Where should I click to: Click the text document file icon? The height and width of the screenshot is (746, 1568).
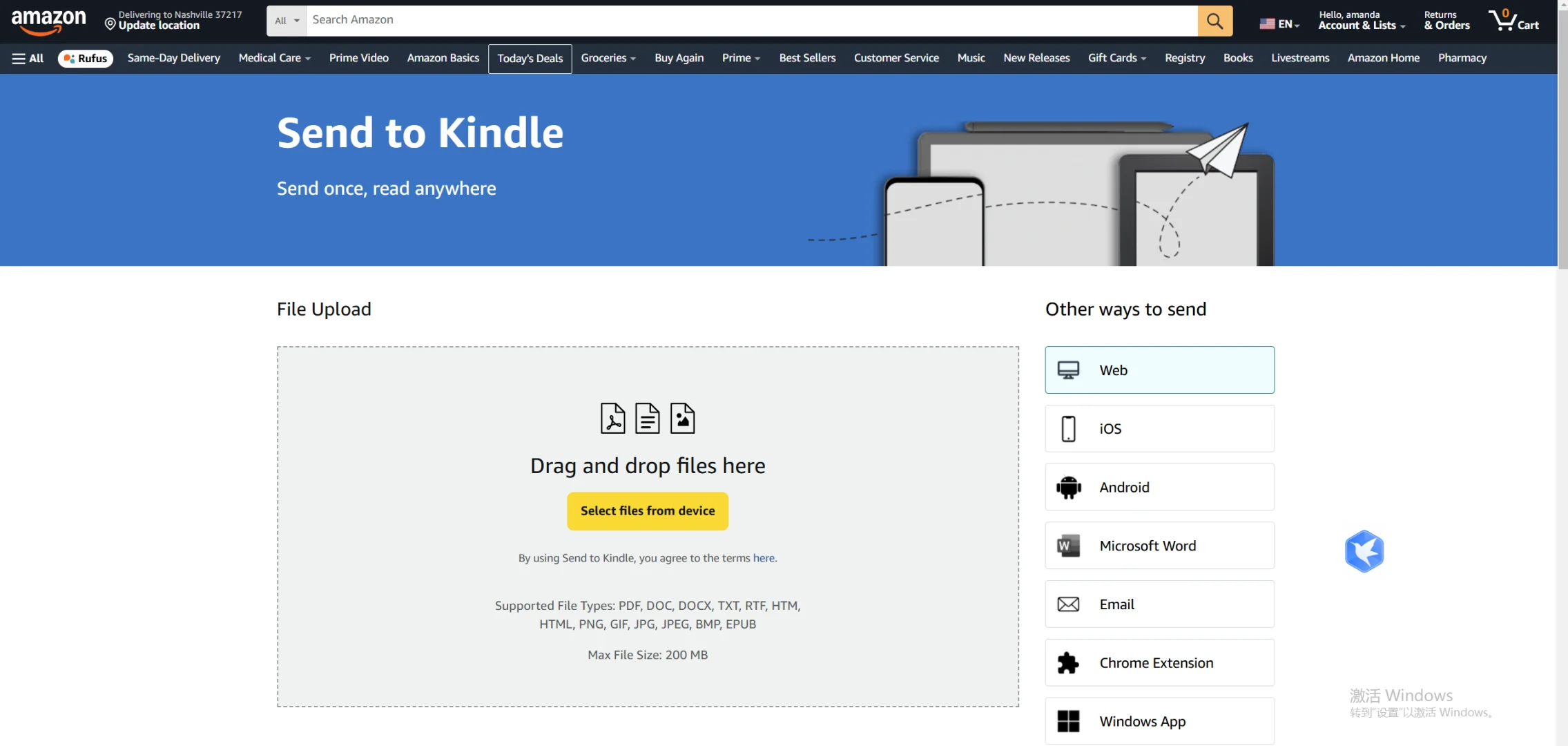(647, 419)
